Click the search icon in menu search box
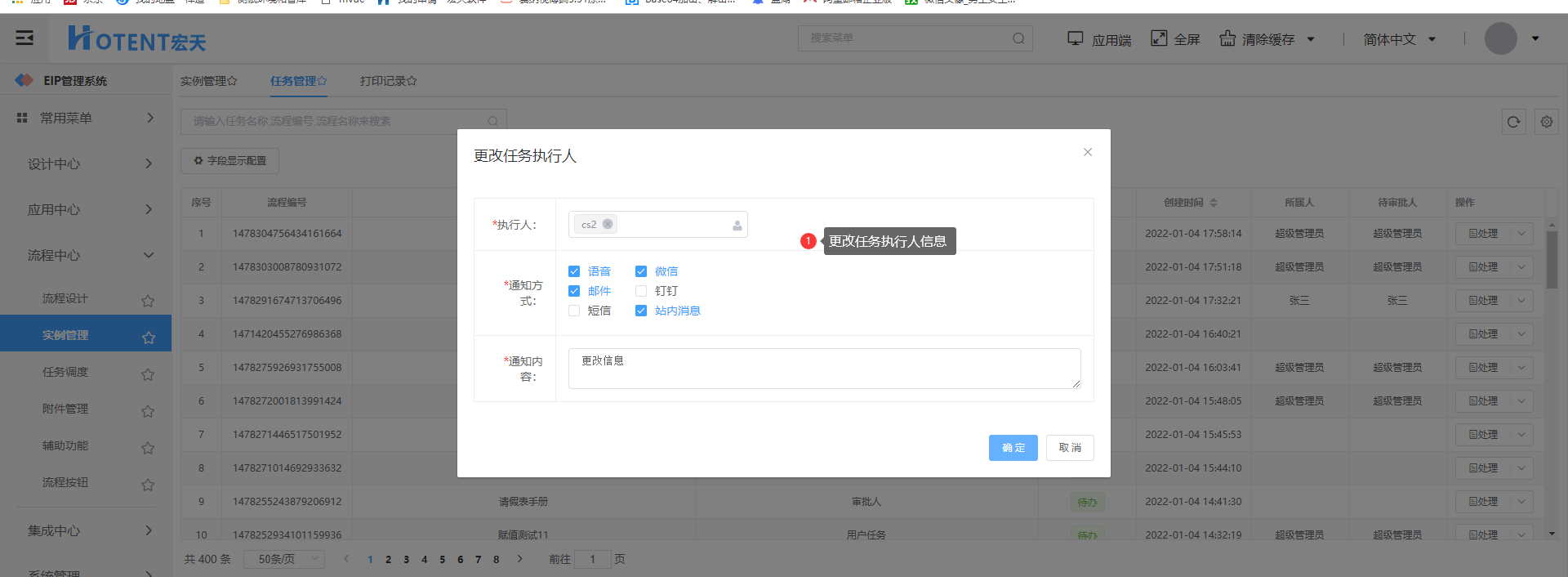 tap(1018, 38)
